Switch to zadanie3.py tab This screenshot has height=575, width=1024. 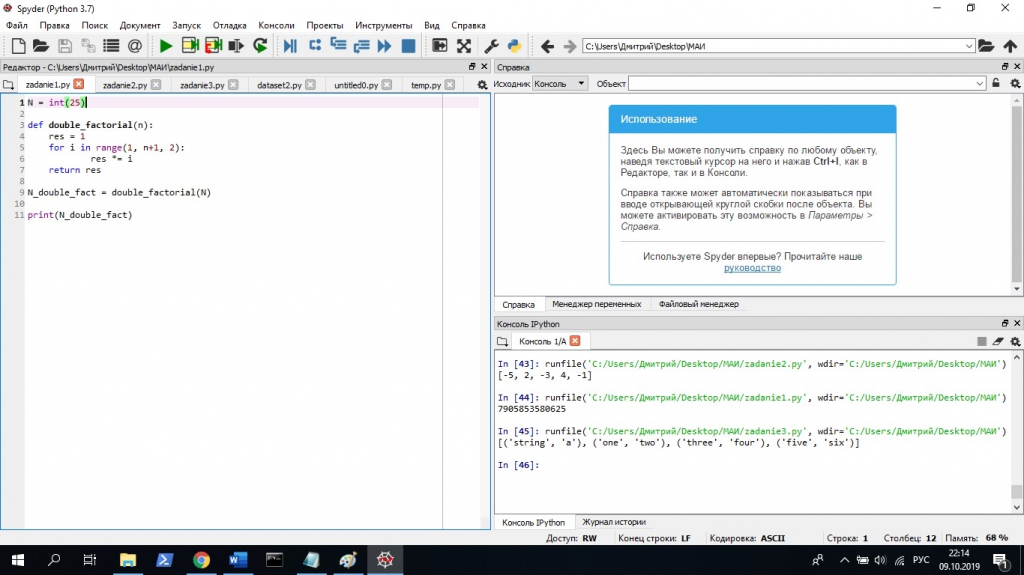pos(202,85)
